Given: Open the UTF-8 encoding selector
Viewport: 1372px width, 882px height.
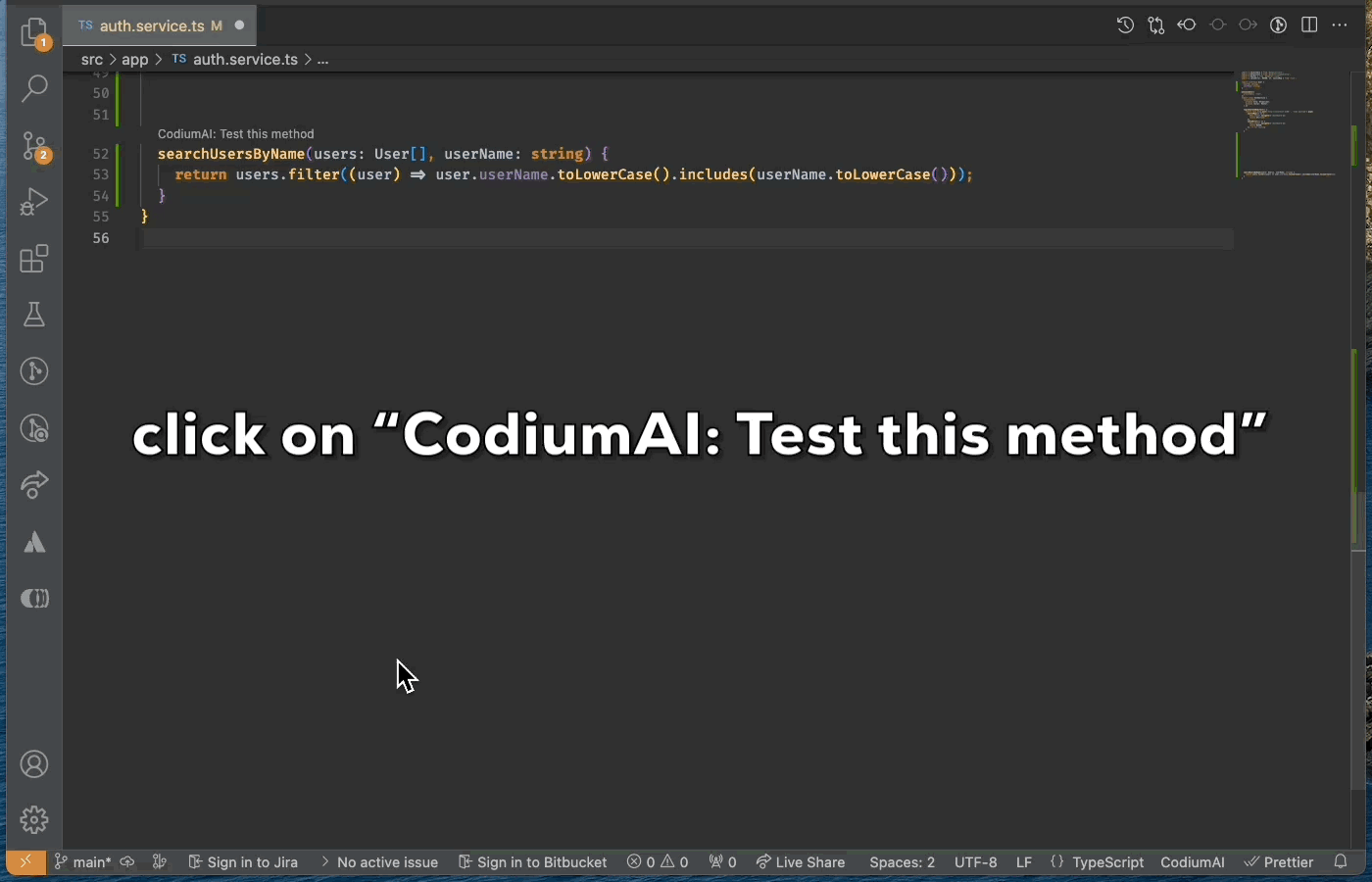Looking at the screenshot, I should (x=975, y=862).
